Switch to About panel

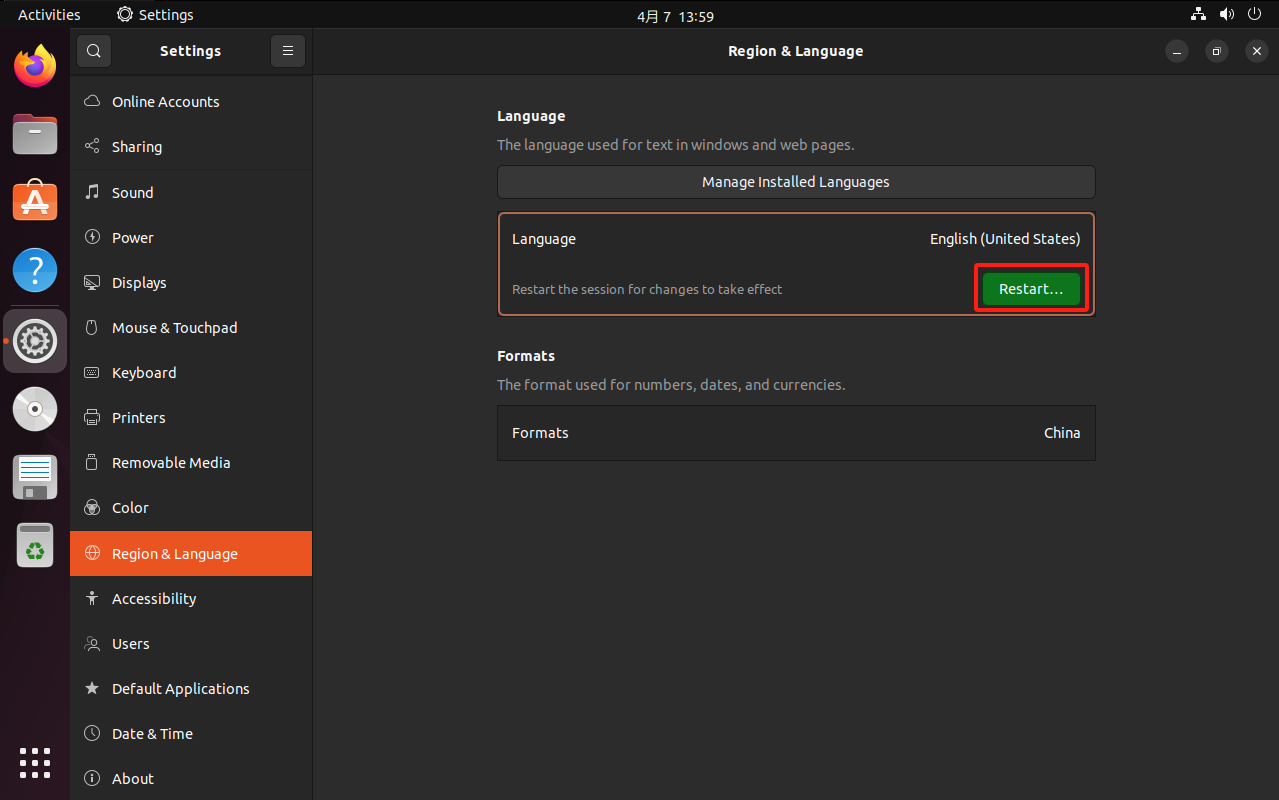point(191,778)
